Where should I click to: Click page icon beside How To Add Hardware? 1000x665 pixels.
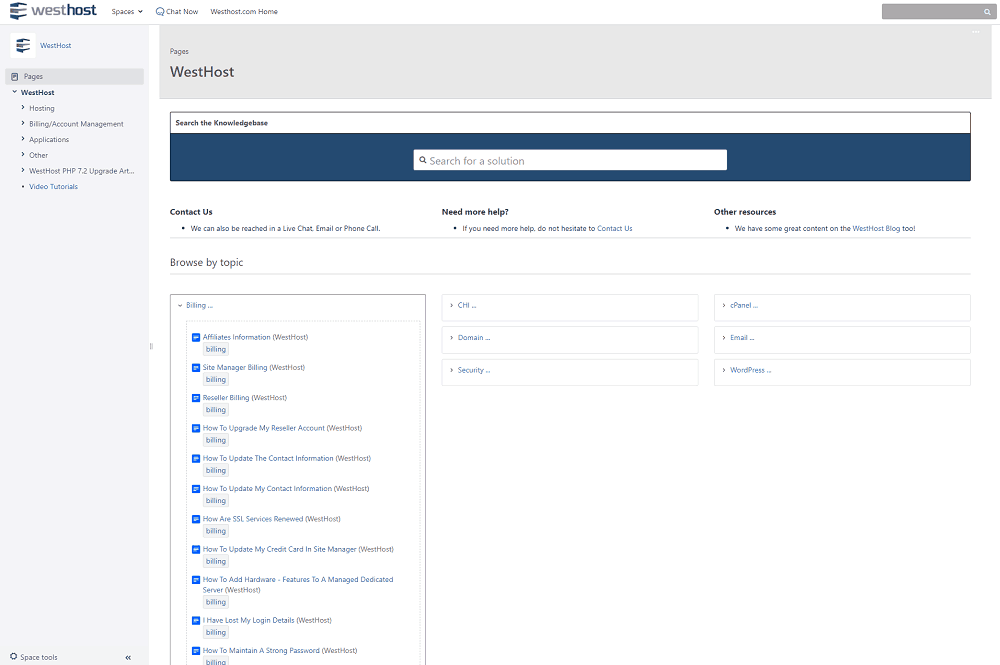click(196, 580)
